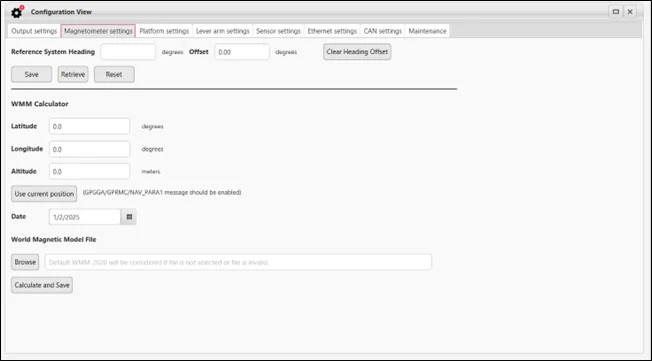The height and width of the screenshot is (361, 652).
Task: Click the Configuration View title text
Action: [x=61, y=12]
